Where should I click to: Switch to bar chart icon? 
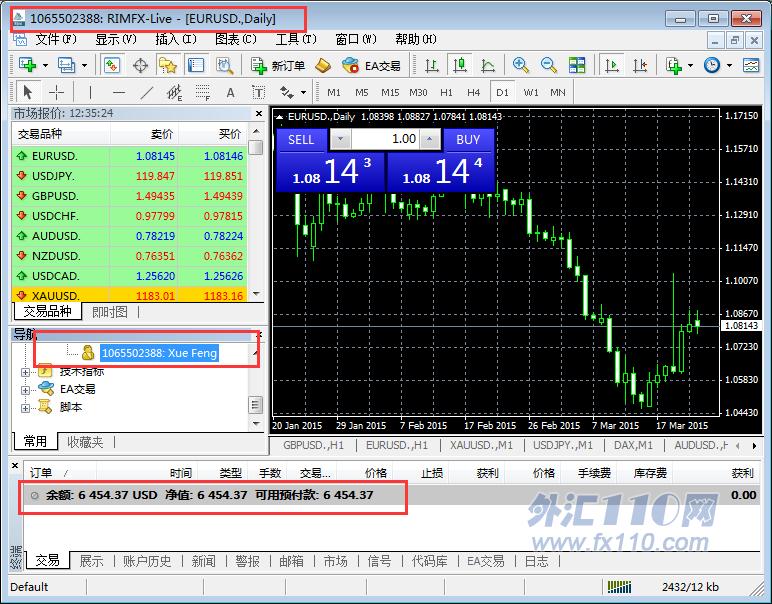432,65
